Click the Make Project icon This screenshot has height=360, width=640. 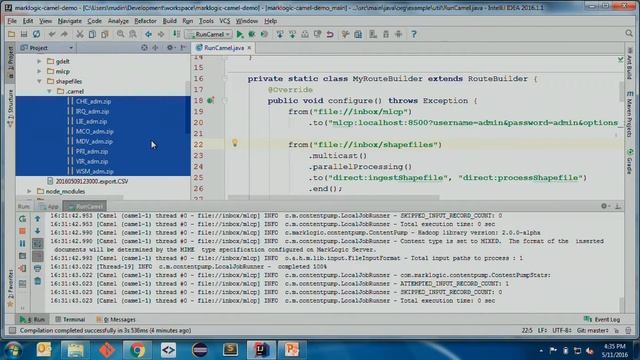point(176,34)
